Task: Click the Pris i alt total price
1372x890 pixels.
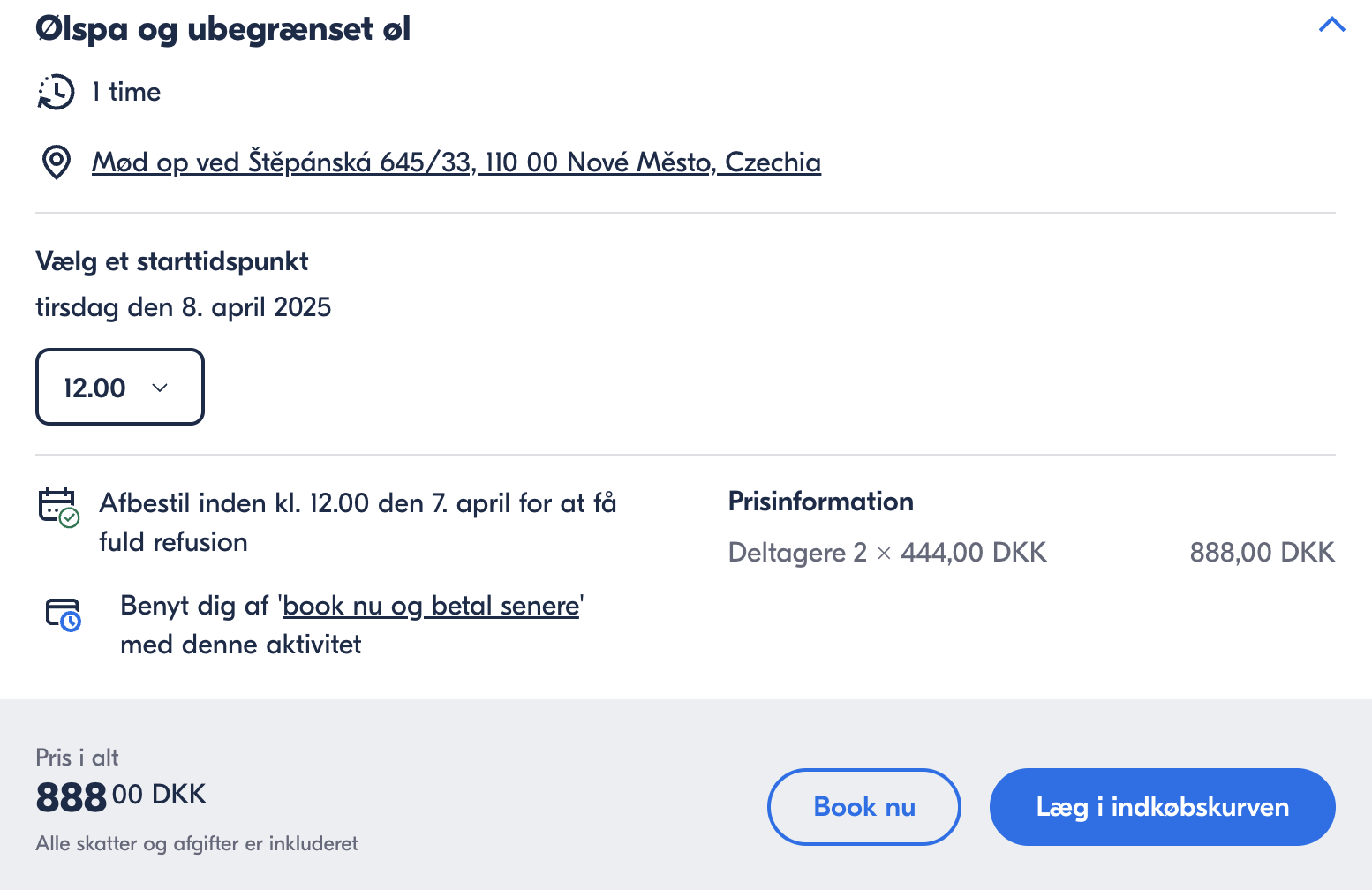Action: click(121, 796)
